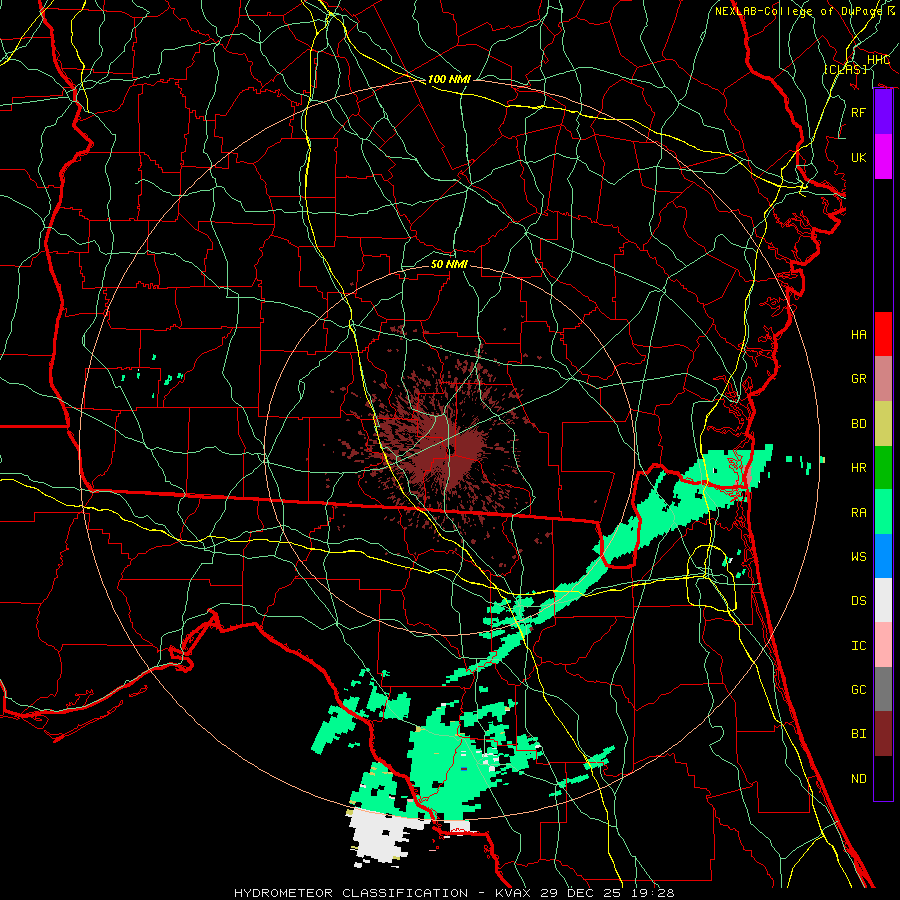Click the IC pink legend swatch
The image size is (900, 900).
(883, 645)
